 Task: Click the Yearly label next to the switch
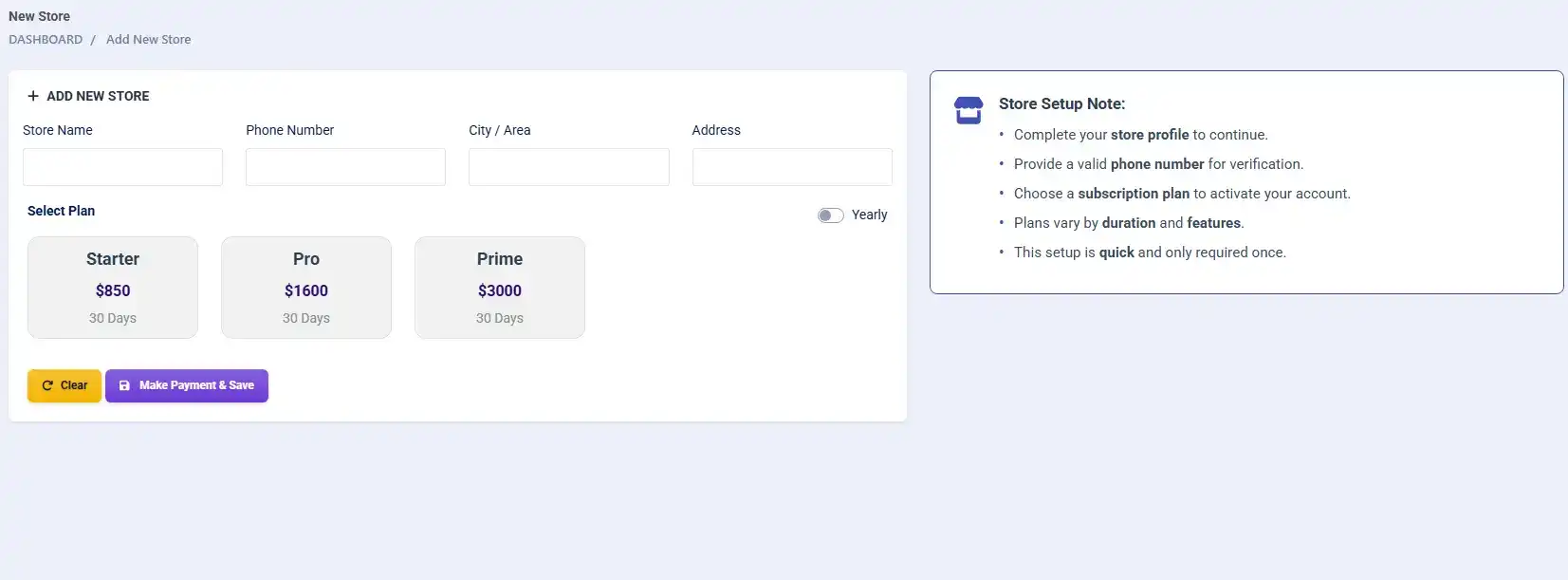tap(869, 215)
